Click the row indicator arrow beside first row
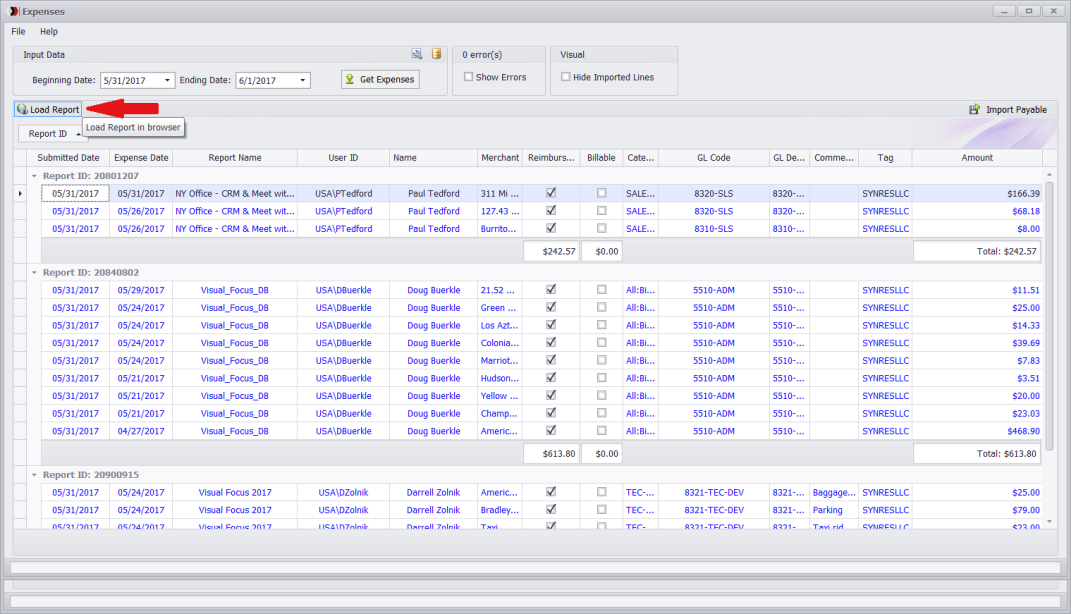This screenshot has width=1071, height=614. pos(21,193)
